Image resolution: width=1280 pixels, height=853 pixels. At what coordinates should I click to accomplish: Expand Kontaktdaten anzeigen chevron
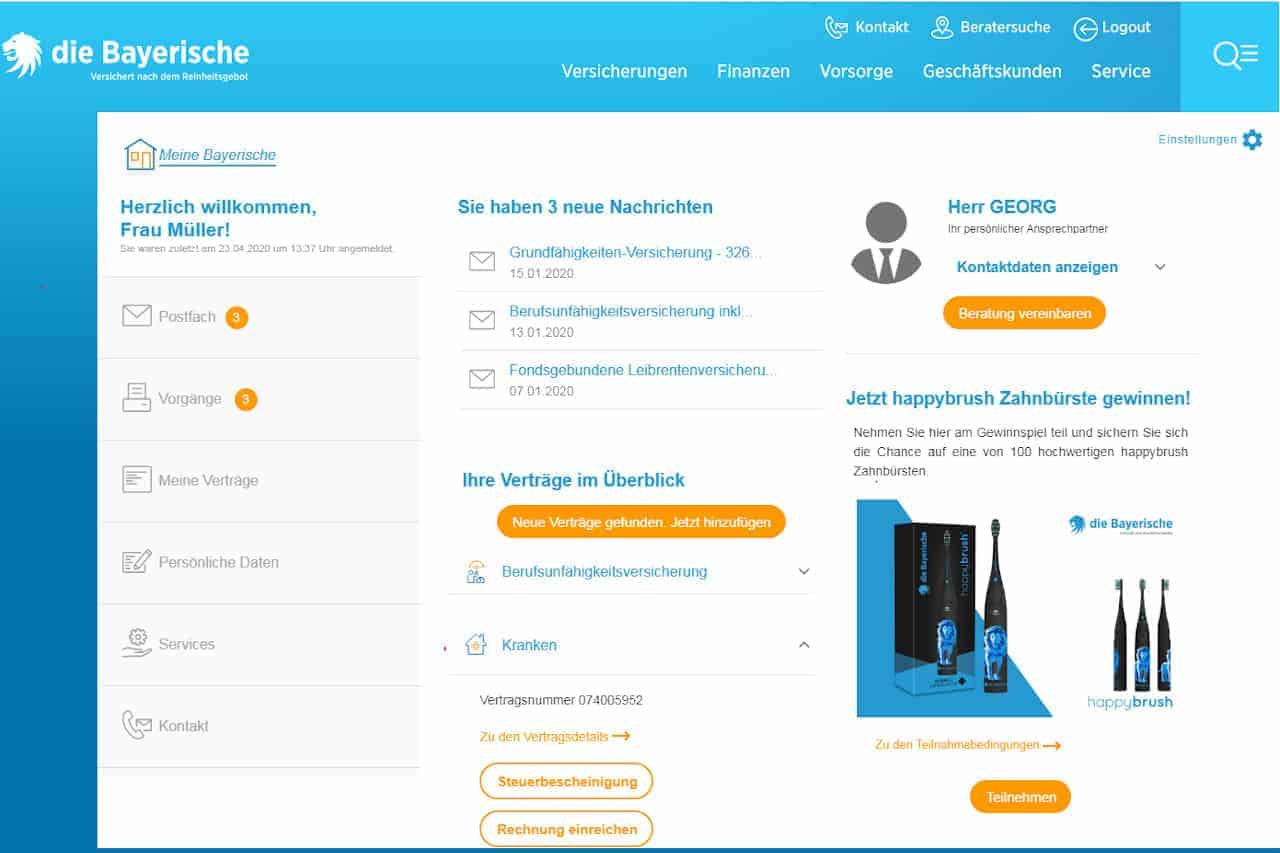coord(1160,267)
